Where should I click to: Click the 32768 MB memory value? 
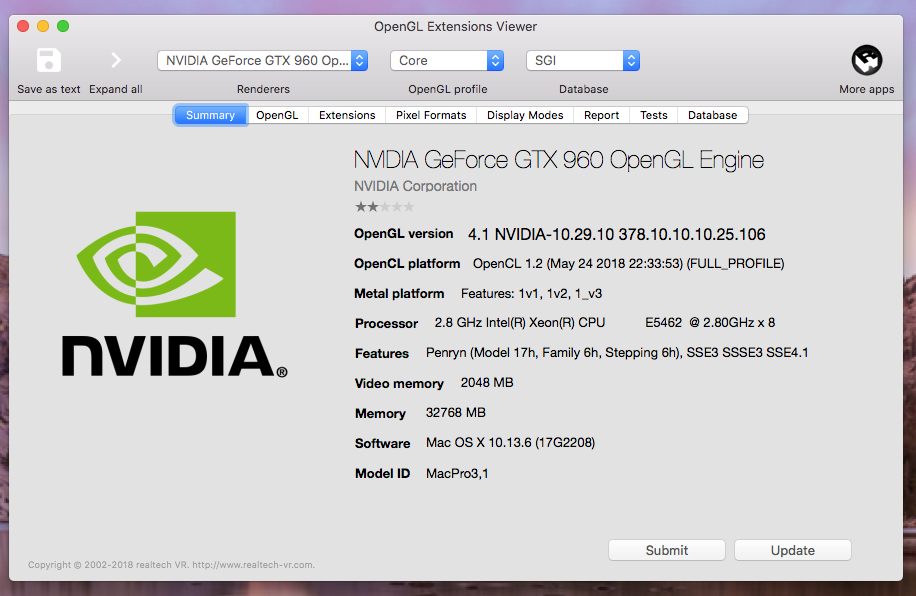[456, 413]
